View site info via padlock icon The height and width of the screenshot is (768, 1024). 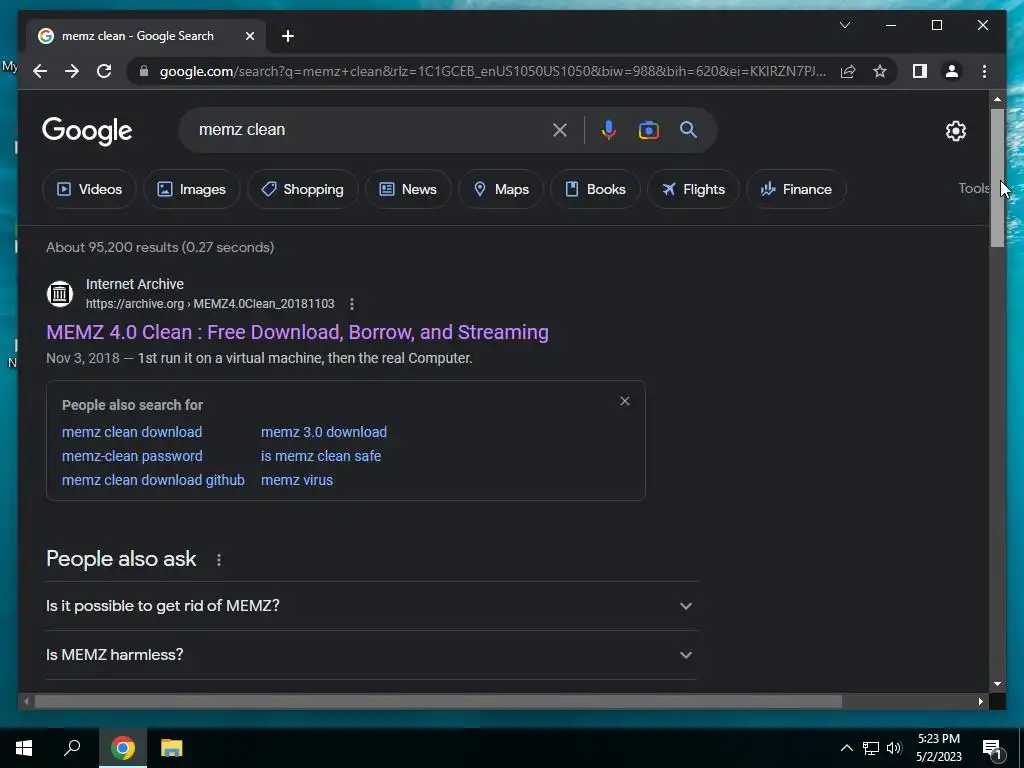click(x=144, y=71)
